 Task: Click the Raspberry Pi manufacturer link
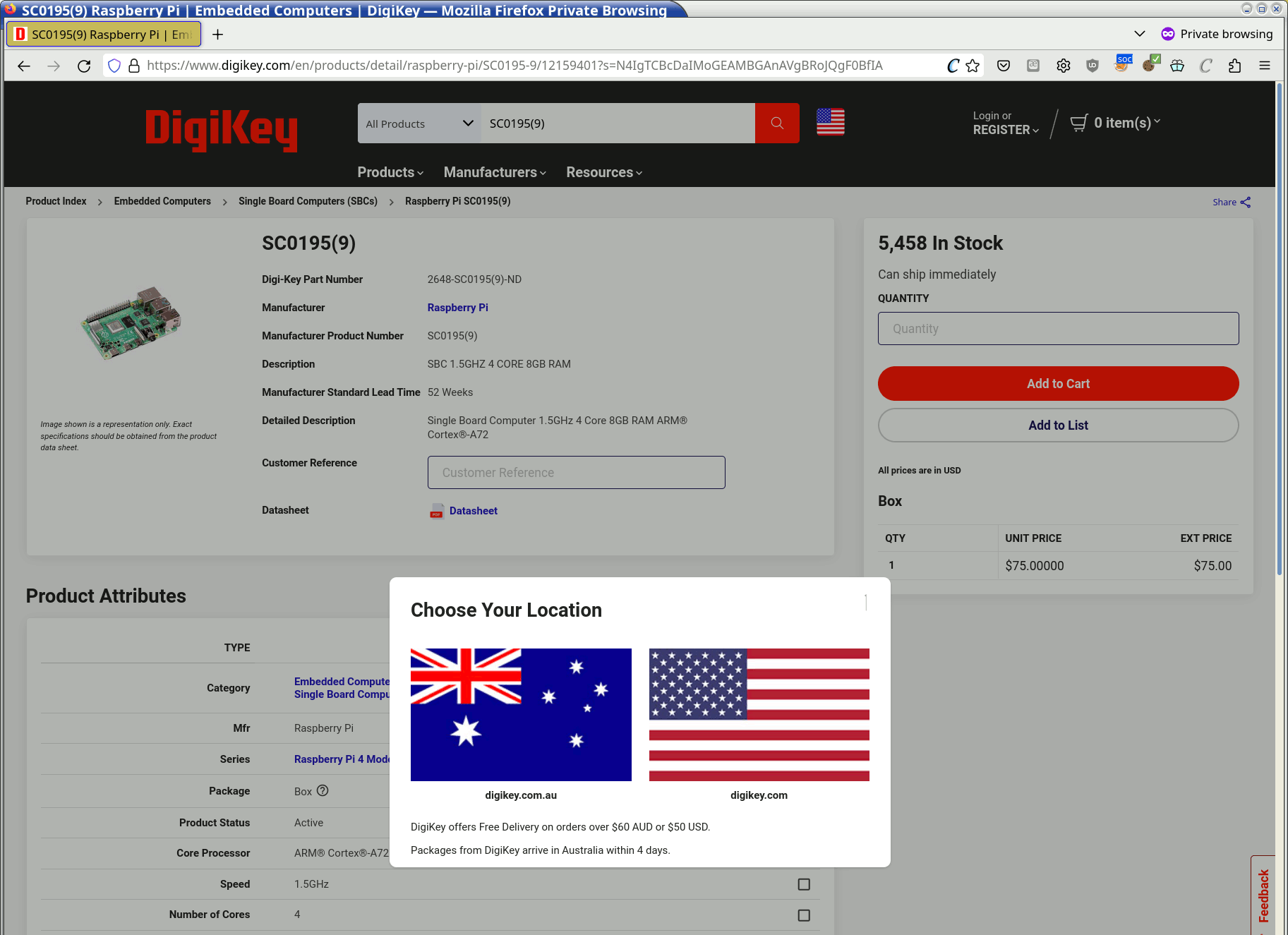click(457, 308)
